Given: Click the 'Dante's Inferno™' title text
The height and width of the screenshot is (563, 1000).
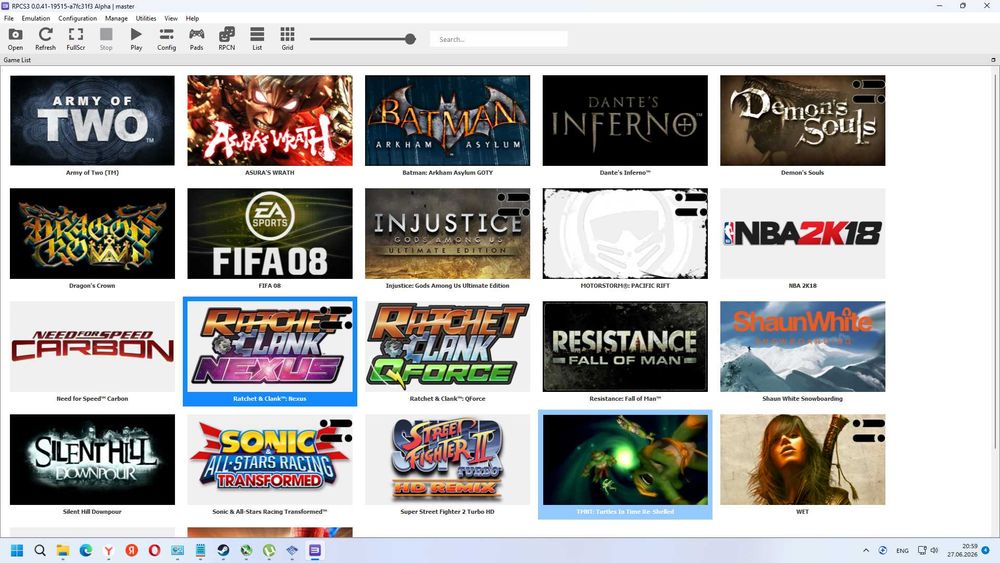Looking at the screenshot, I should (625, 172).
